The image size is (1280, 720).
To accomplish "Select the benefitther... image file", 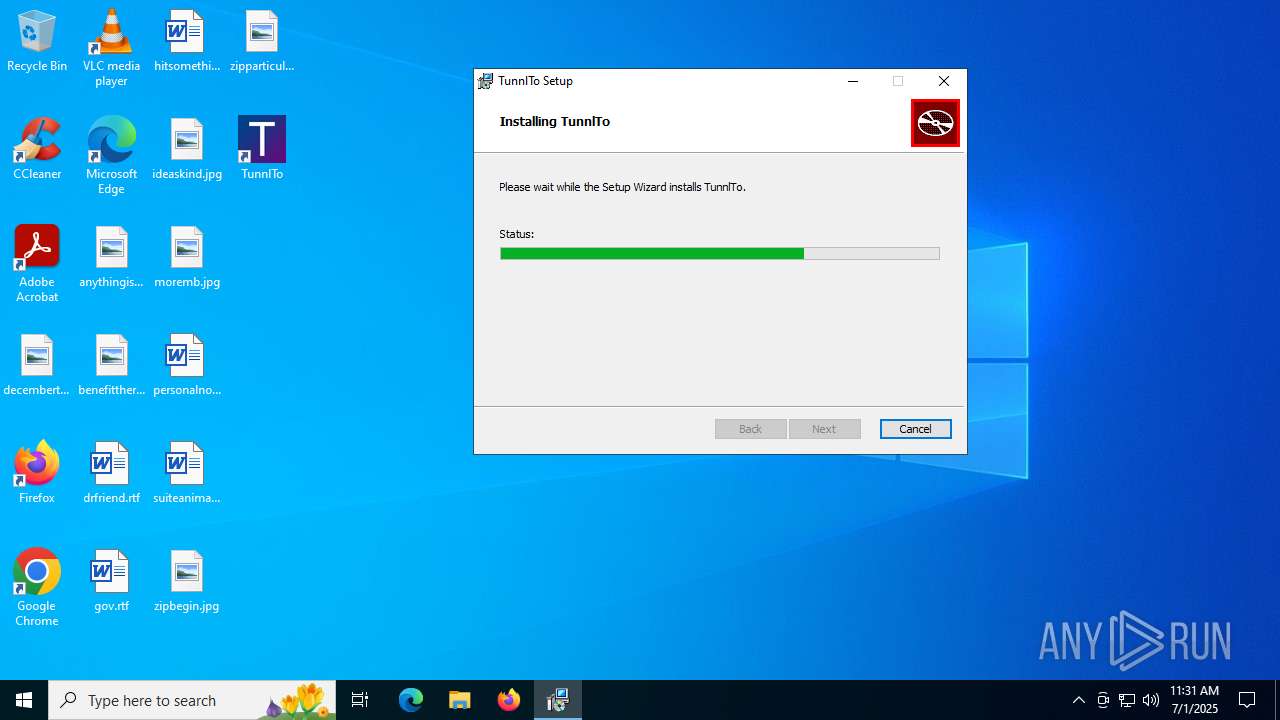I will pyautogui.click(x=111, y=365).
